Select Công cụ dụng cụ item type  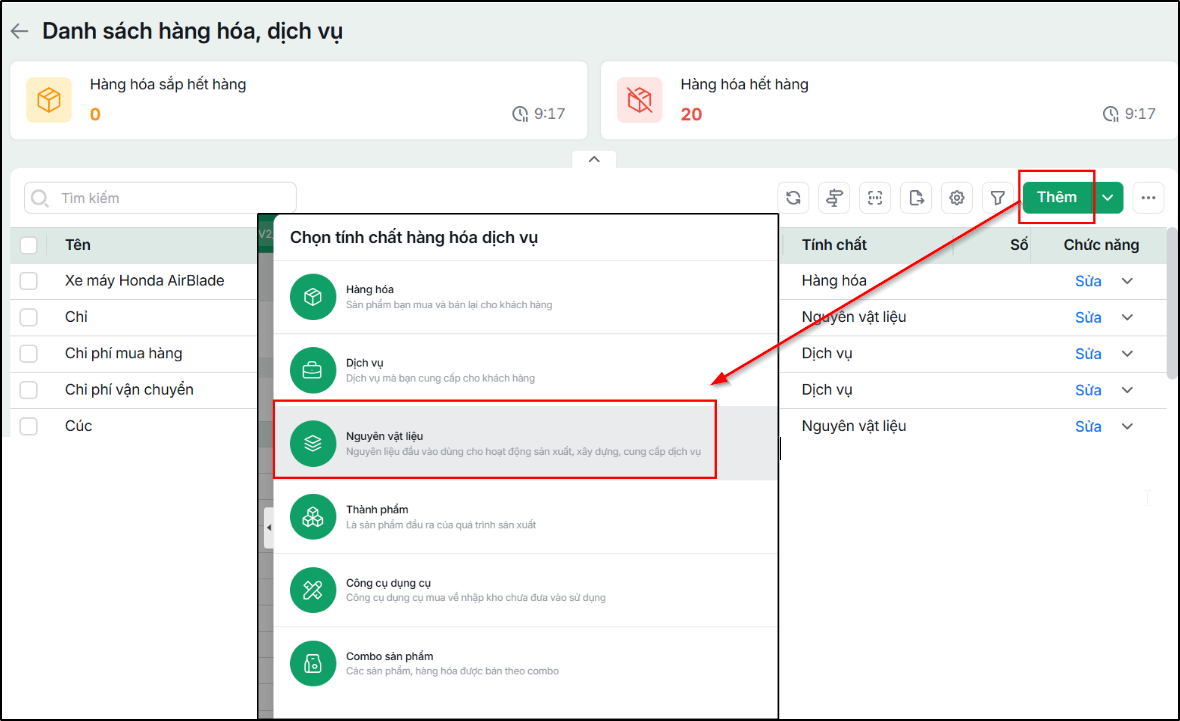pos(525,590)
